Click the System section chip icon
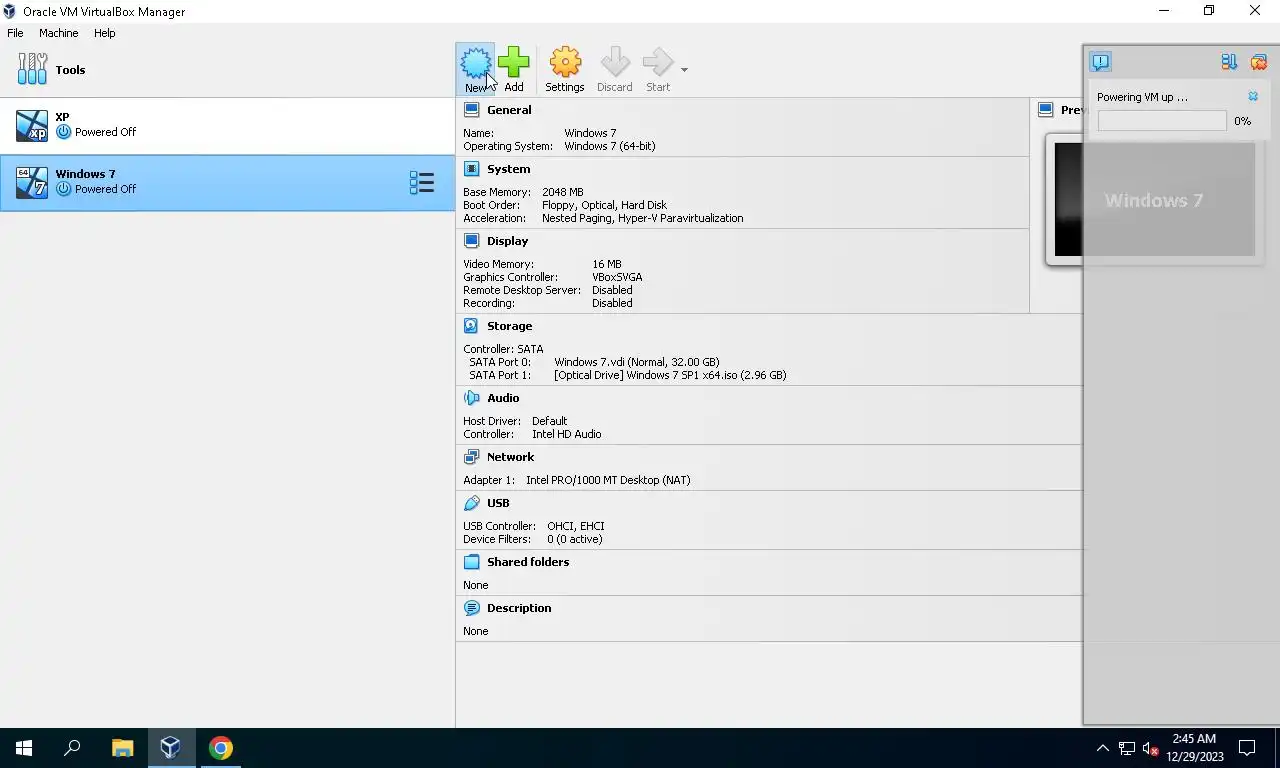Image resolution: width=1280 pixels, height=768 pixels. [471, 169]
